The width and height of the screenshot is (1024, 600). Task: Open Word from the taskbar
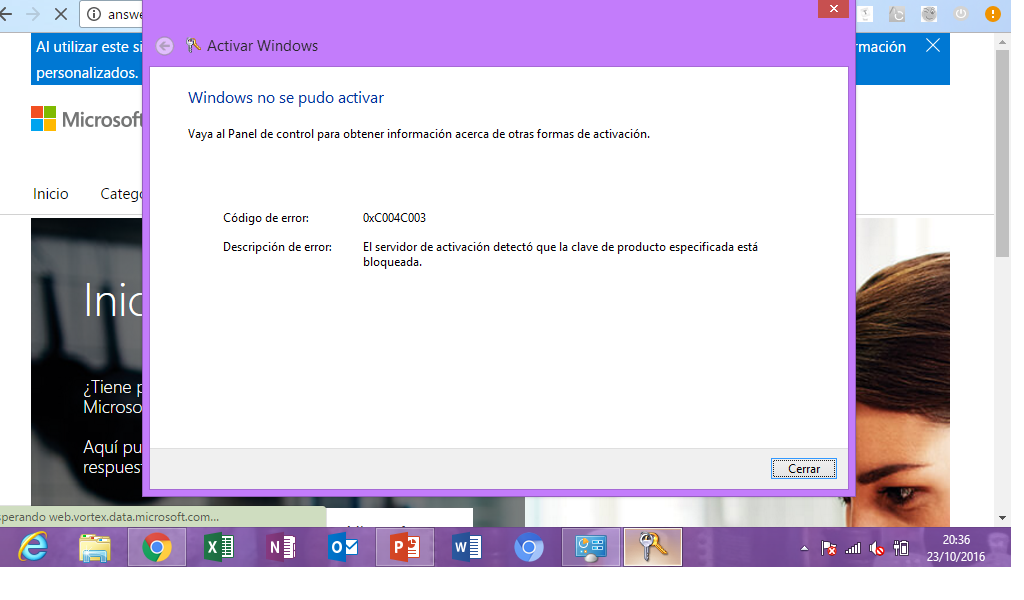[x=467, y=547]
